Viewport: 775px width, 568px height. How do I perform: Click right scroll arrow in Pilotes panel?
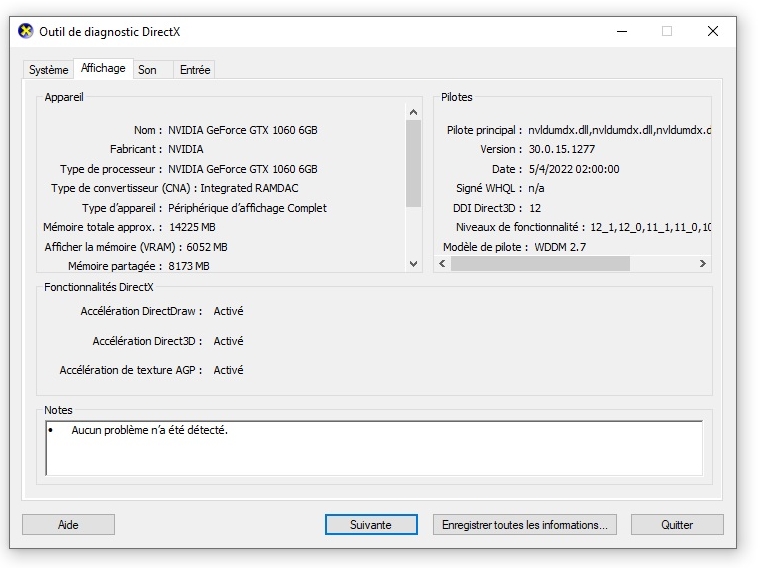pos(702,263)
